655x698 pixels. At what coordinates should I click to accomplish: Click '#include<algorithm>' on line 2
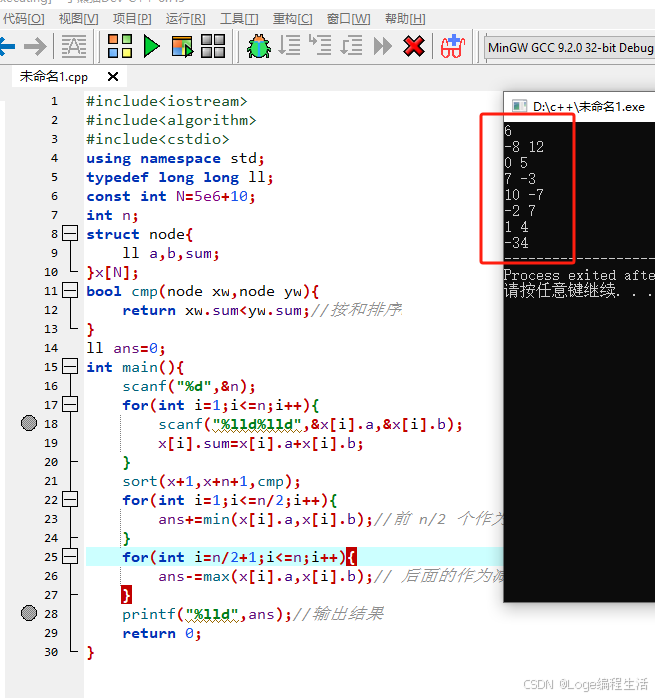pos(171,120)
